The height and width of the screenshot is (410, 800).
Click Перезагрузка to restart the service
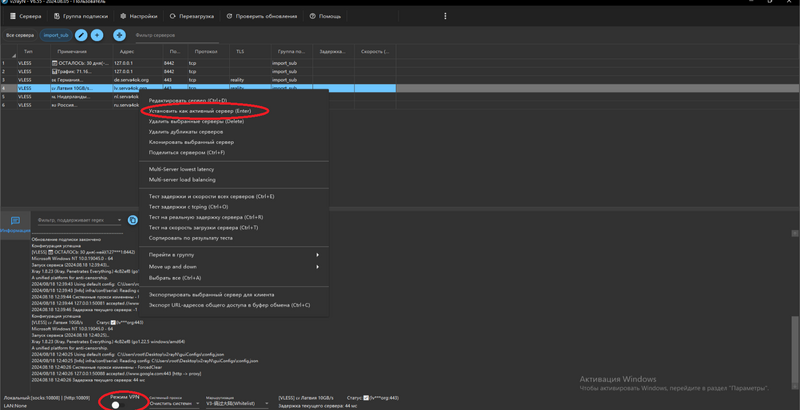coord(192,16)
